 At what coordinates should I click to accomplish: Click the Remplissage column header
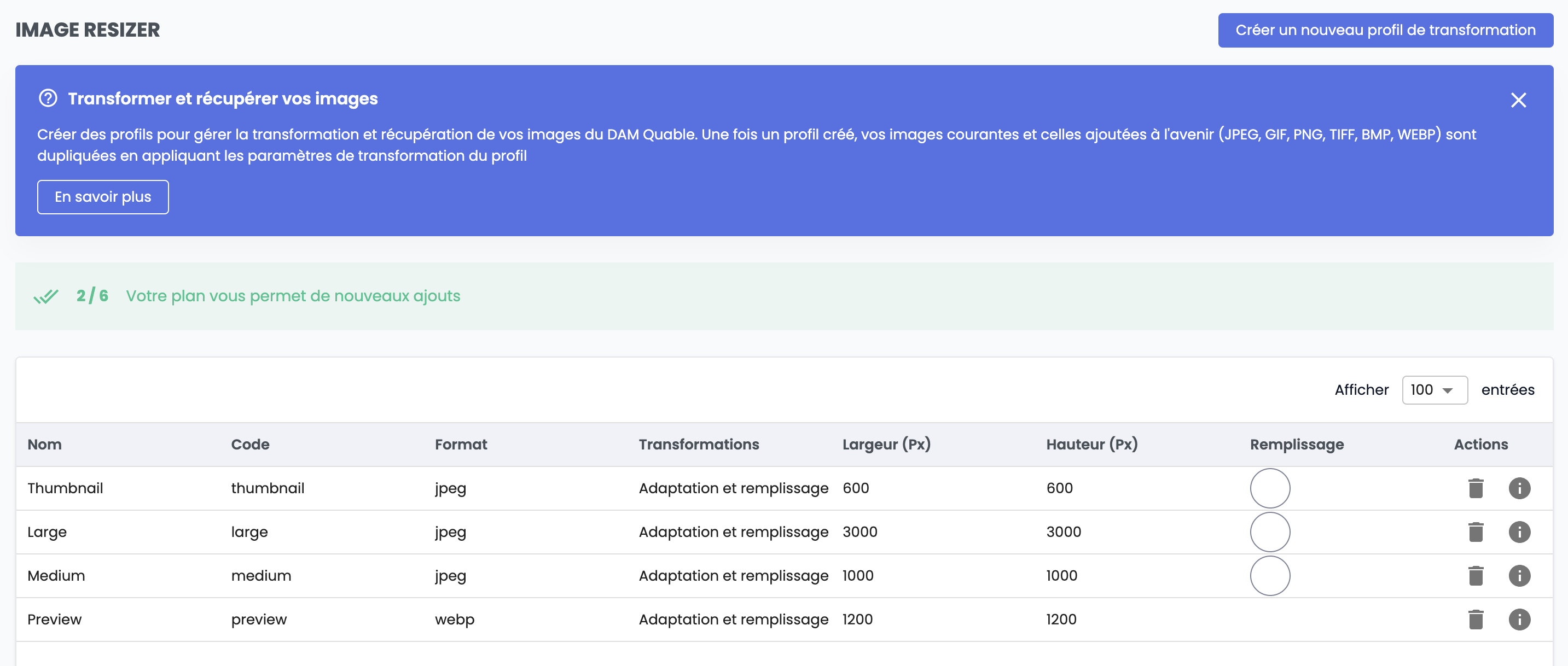click(1297, 445)
